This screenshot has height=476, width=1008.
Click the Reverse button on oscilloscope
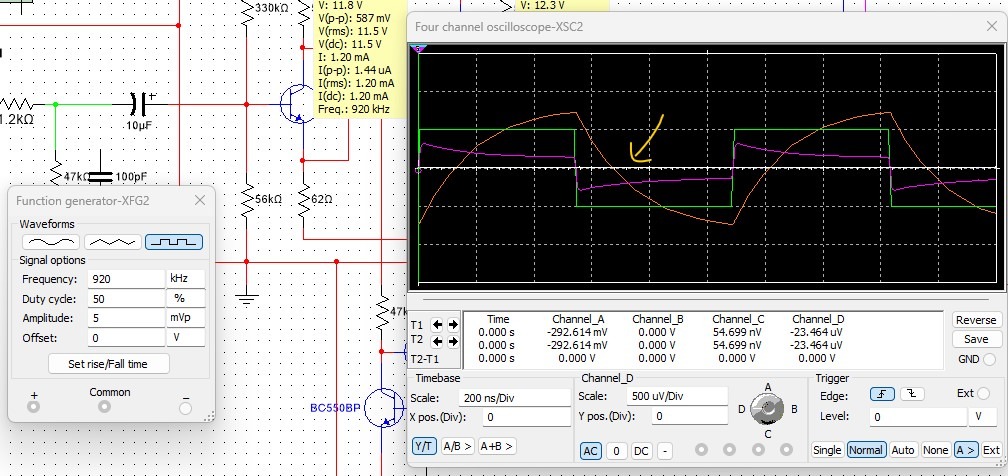(976, 320)
